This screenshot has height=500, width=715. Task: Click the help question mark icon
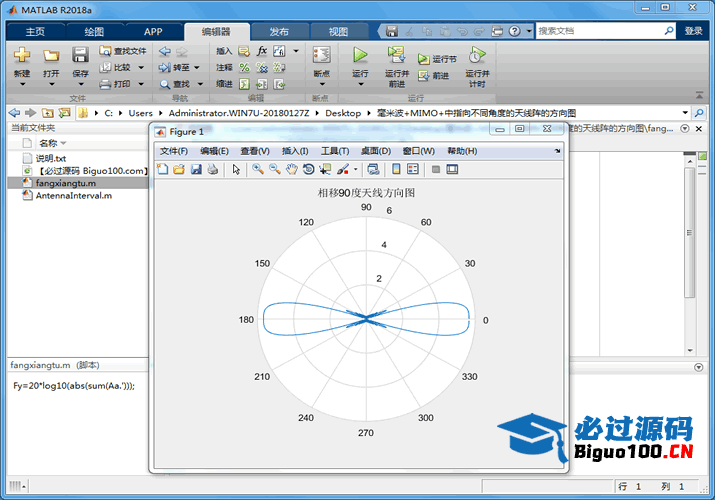coord(514,31)
